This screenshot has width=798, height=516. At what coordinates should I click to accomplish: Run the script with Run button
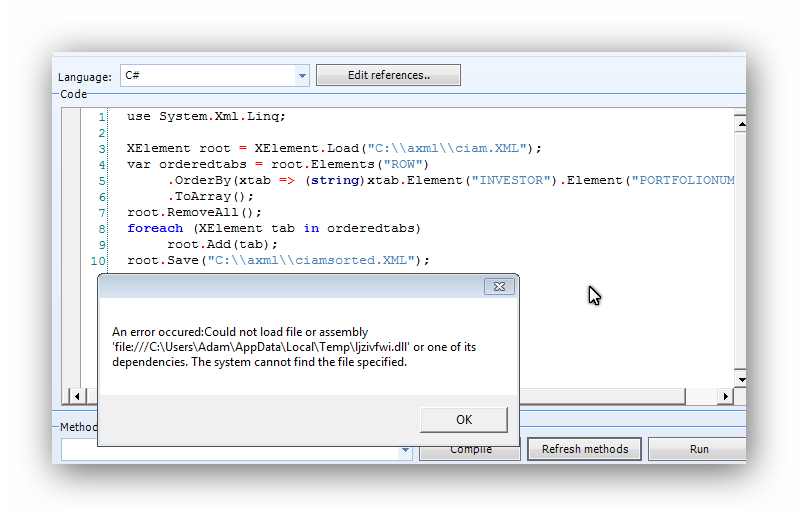pos(699,449)
